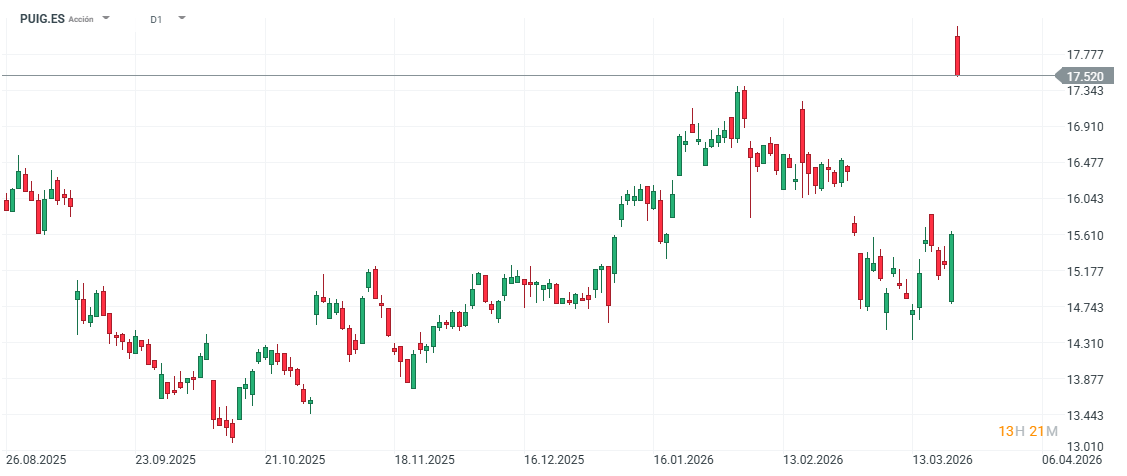Select the latest red candle above 17.520
The height and width of the screenshot is (476, 1127).
pos(958,54)
